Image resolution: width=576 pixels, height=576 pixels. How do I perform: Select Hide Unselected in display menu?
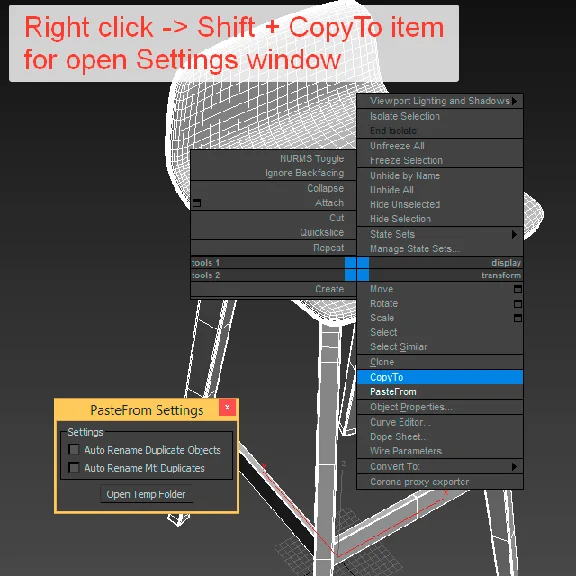click(x=440, y=204)
